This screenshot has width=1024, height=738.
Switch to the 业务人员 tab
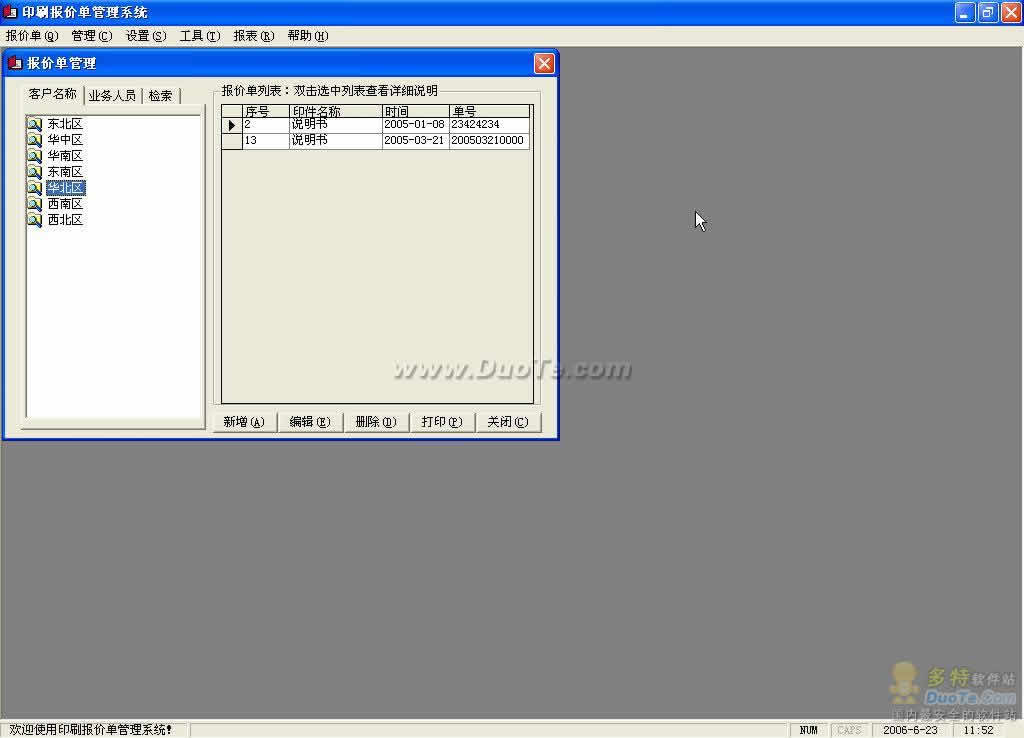112,96
